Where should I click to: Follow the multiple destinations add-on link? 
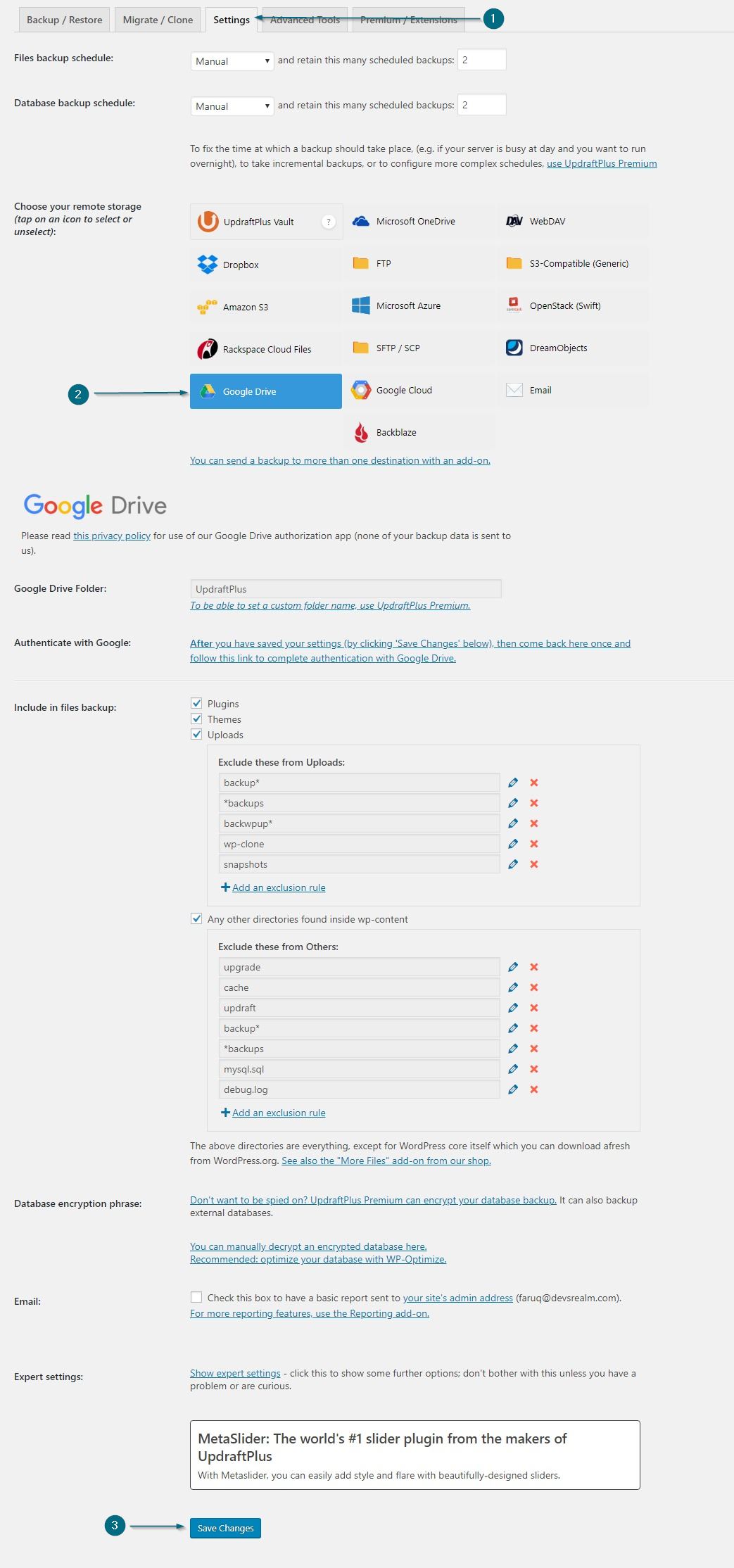click(340, 460)
